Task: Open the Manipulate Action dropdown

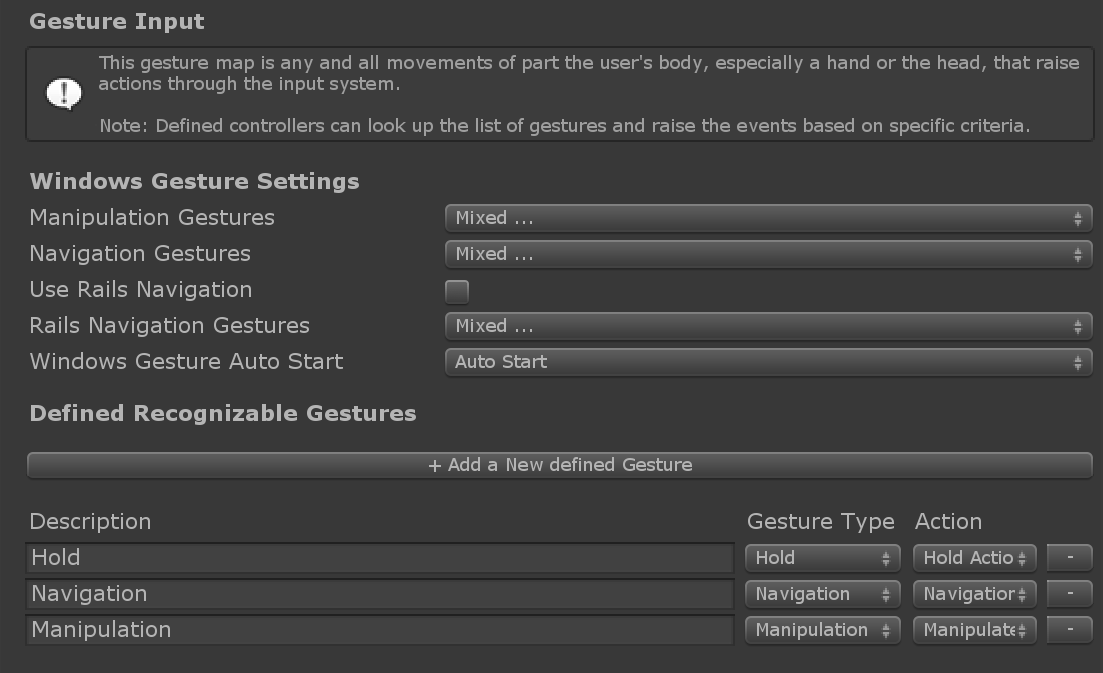Action: pyautogui.click(x=974, y=630)
